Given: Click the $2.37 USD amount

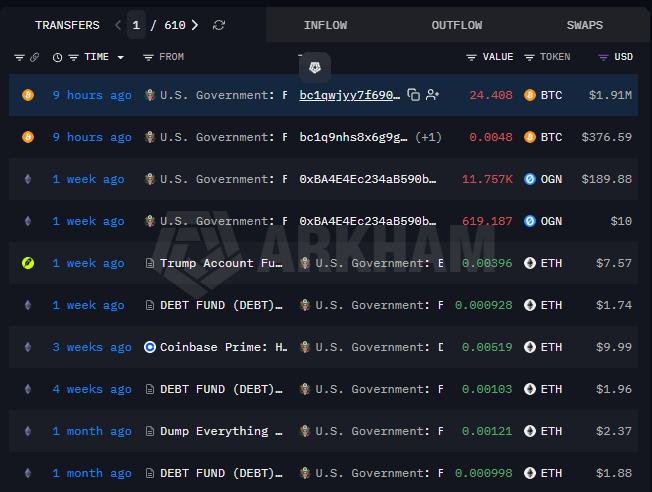Looking at the screenshot, I should pos(614,431).
